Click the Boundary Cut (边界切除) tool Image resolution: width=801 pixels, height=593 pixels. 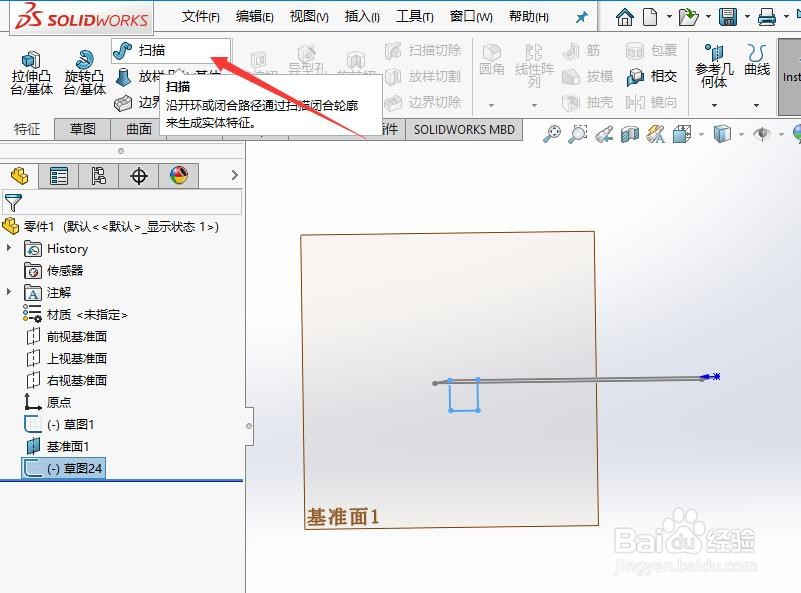(423, 103)
